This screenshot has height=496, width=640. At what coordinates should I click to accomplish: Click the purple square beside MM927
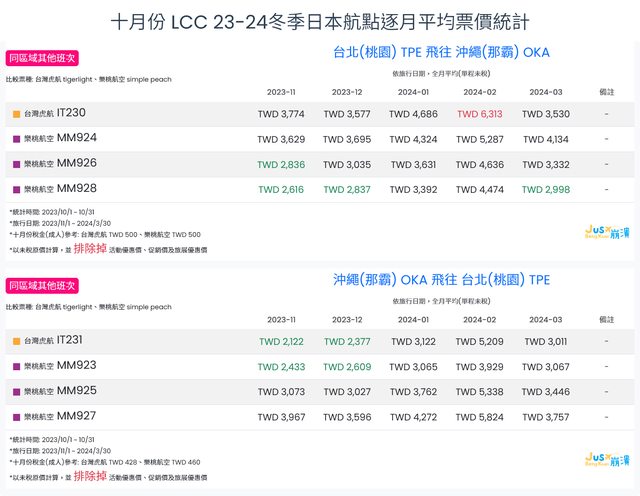[16, 416]
